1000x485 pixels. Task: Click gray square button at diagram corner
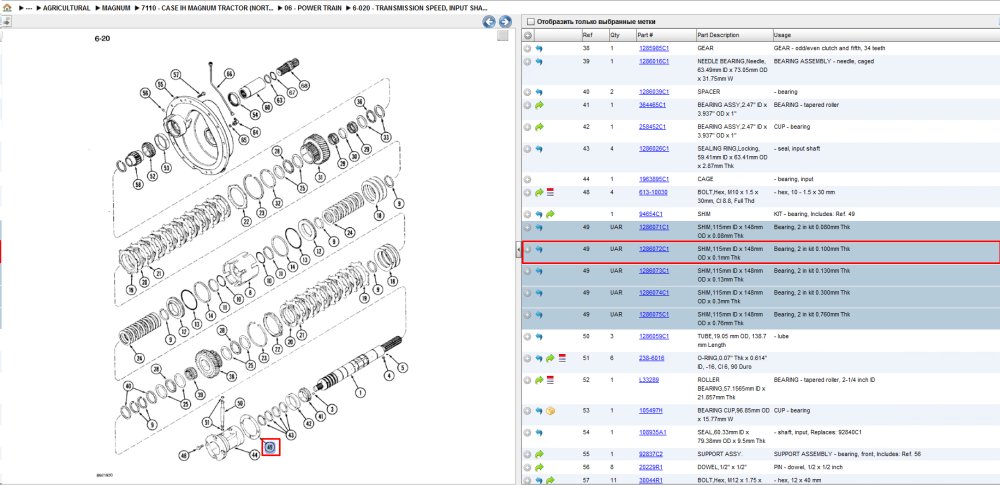(x=503, y=36)
